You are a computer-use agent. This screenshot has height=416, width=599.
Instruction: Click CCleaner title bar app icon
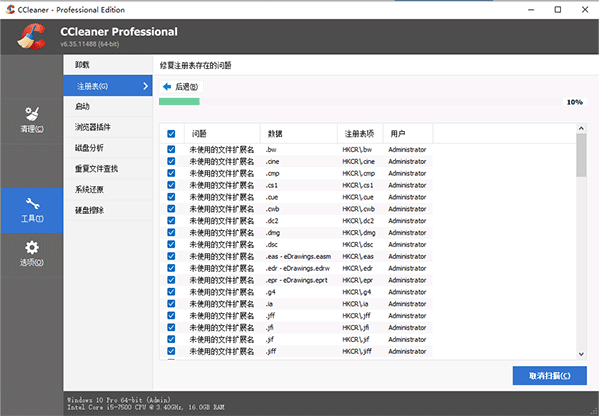point(10,10)
